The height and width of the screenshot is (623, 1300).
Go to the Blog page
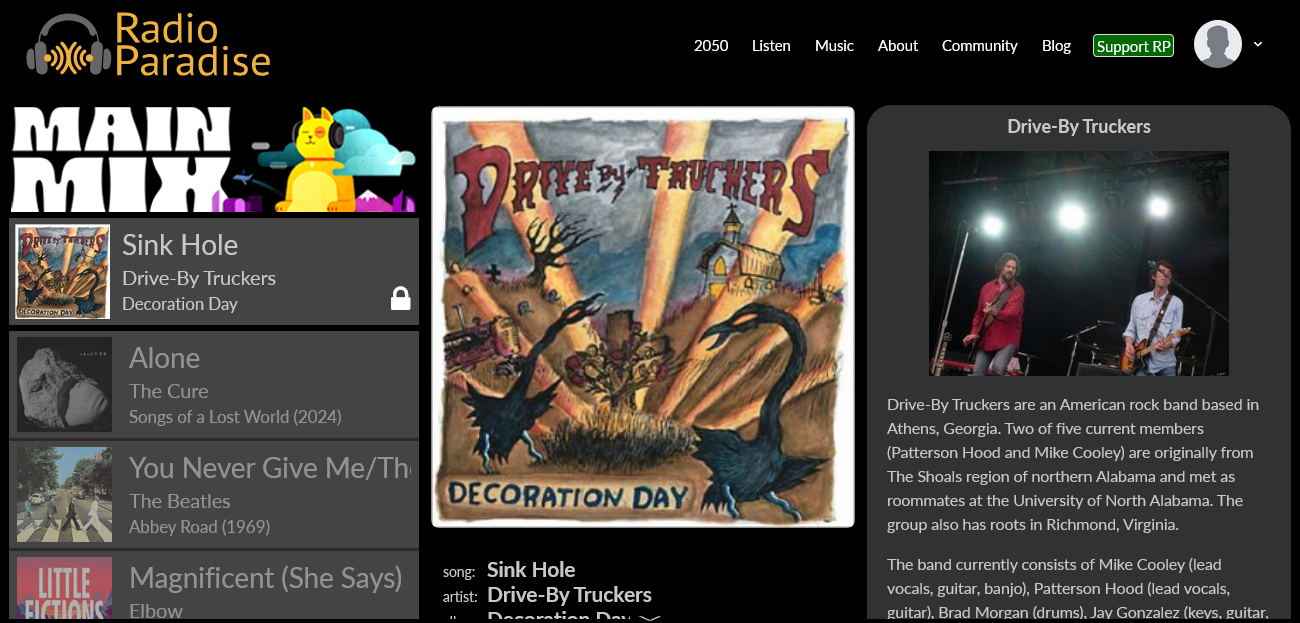click(x=1056, y=45)
